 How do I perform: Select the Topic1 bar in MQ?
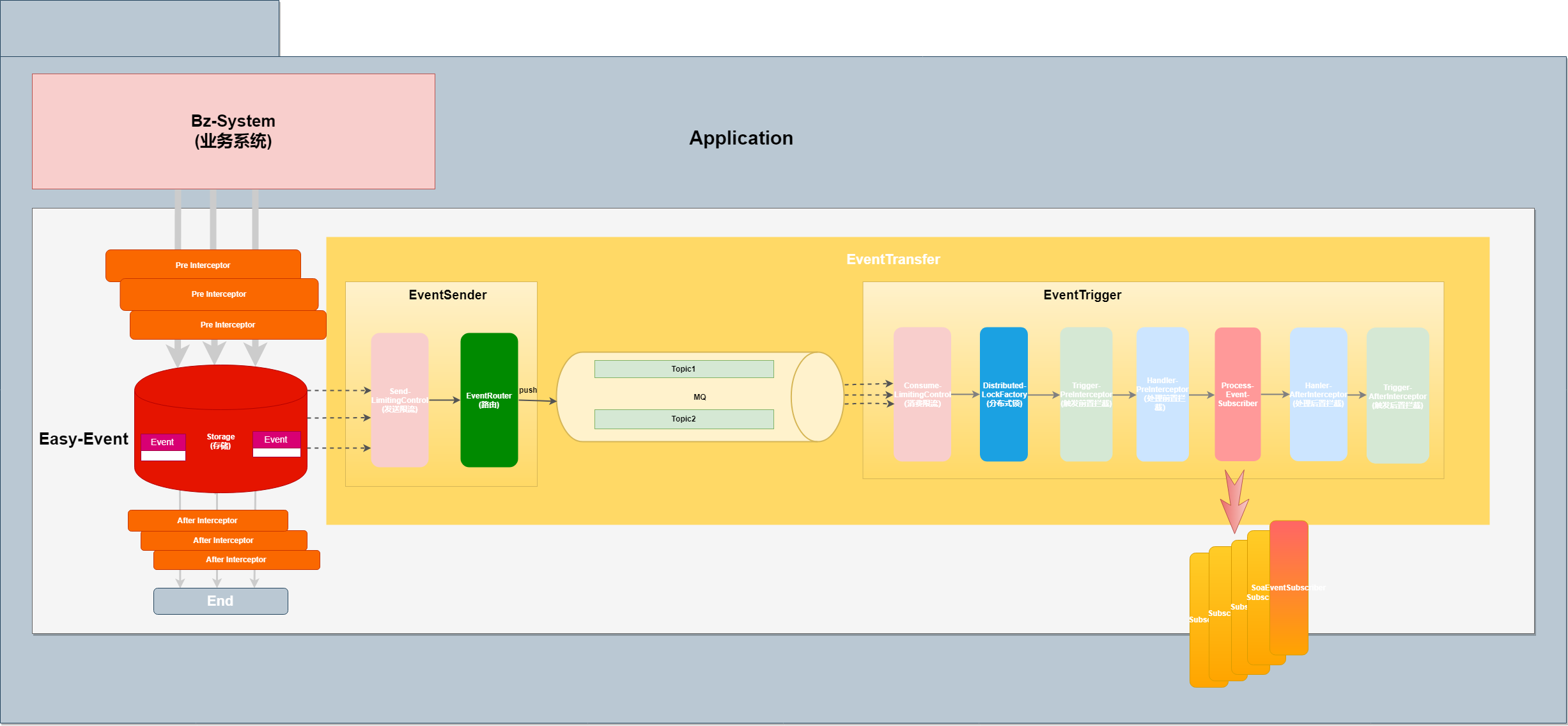point(683,369)
